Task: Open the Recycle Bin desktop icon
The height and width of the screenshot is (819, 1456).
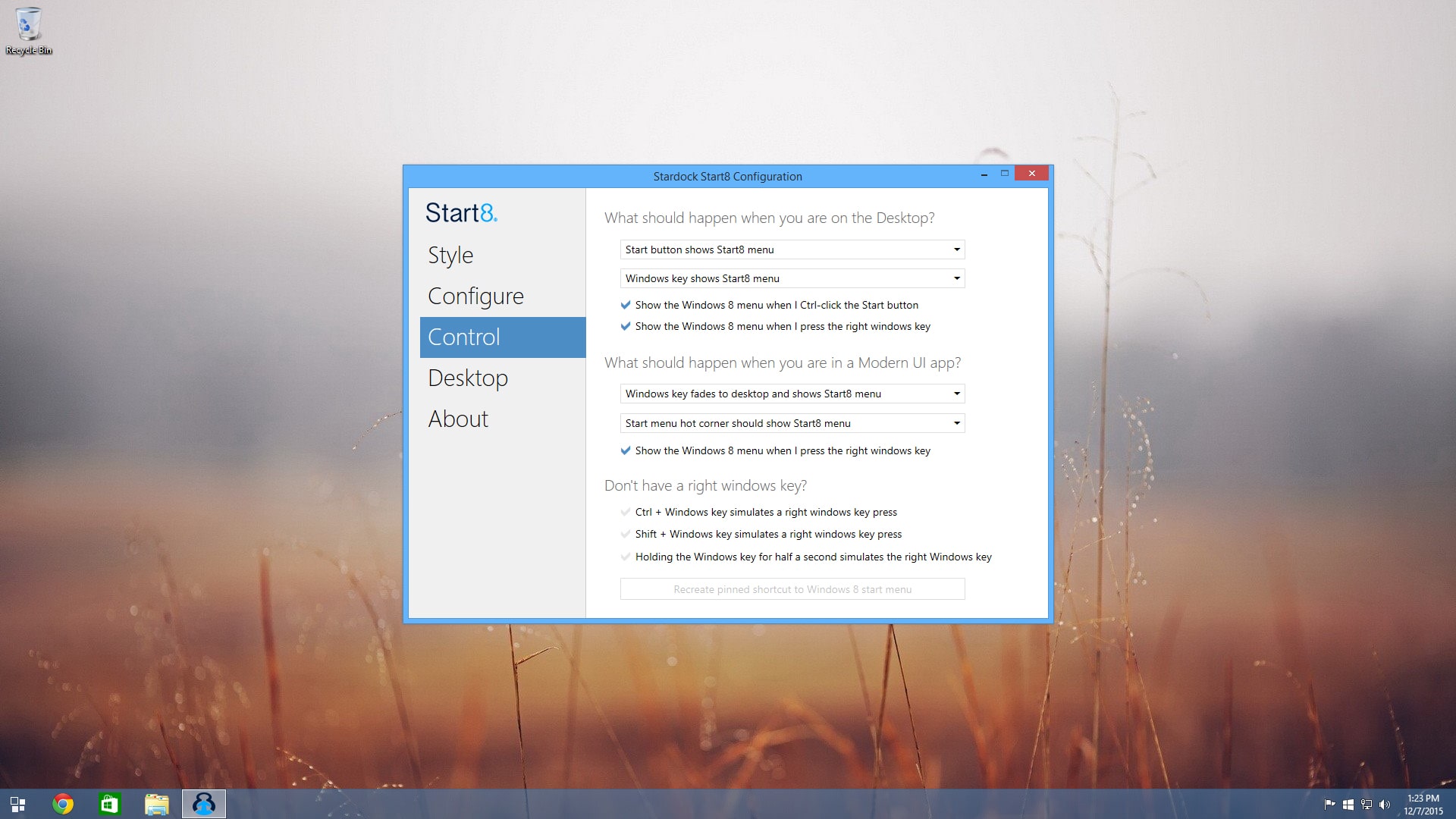Action: tap(29, 31)
